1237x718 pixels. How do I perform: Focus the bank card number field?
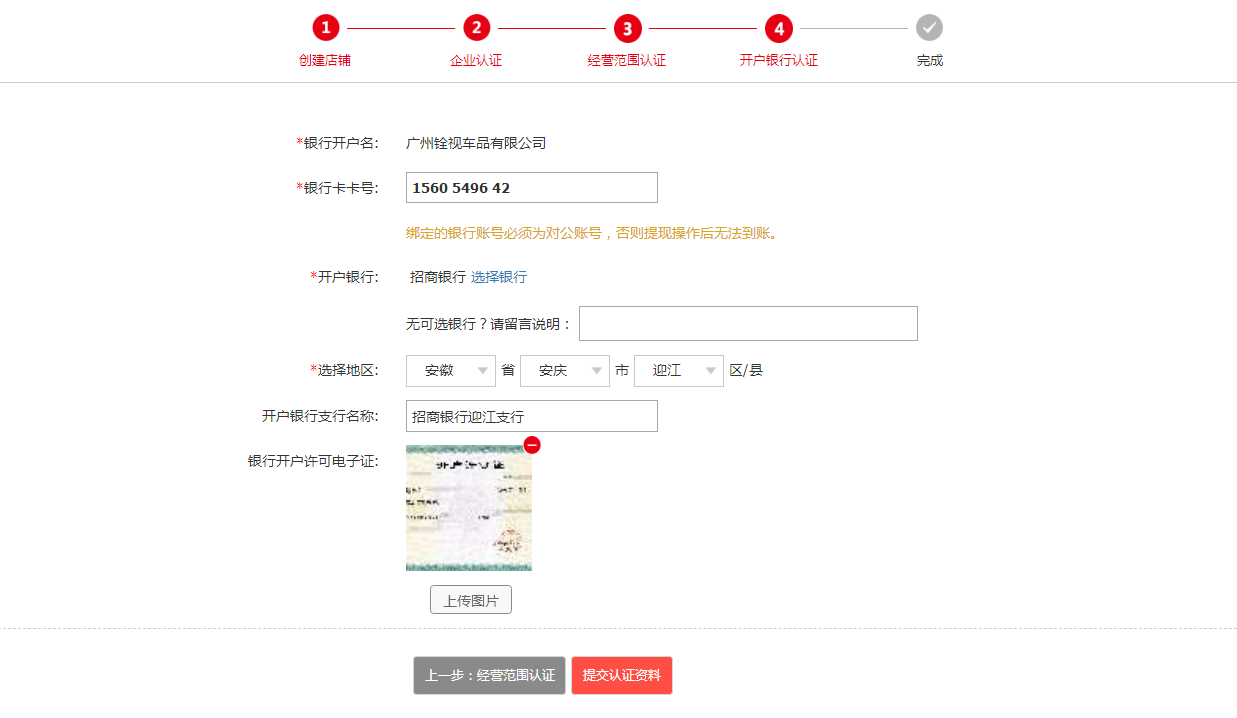tap(532, 187)
